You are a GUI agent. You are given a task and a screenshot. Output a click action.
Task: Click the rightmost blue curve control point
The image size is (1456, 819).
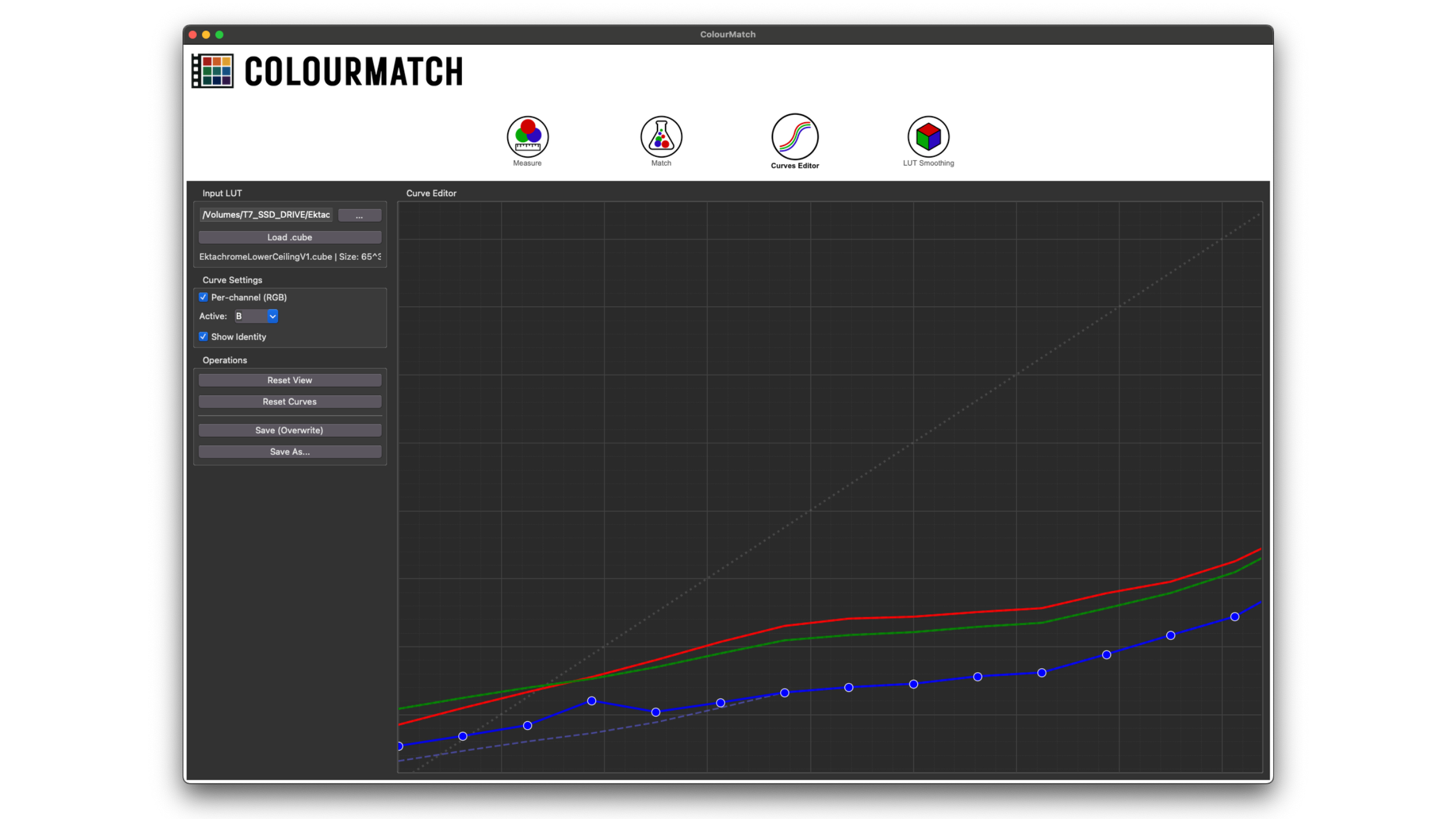(1234, 617)
